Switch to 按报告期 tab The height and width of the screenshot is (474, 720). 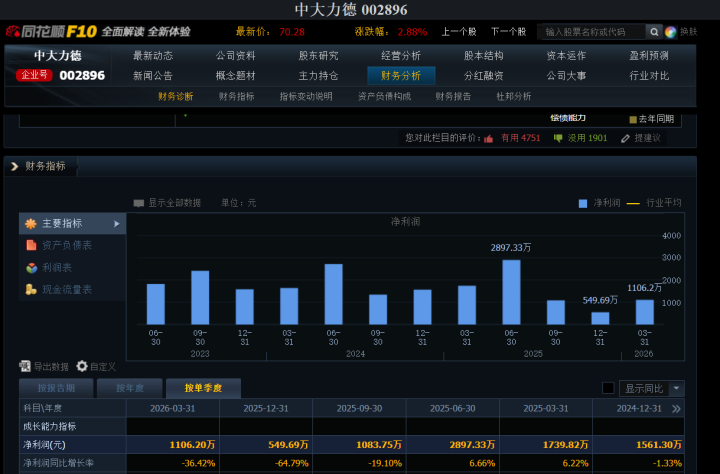56,388
